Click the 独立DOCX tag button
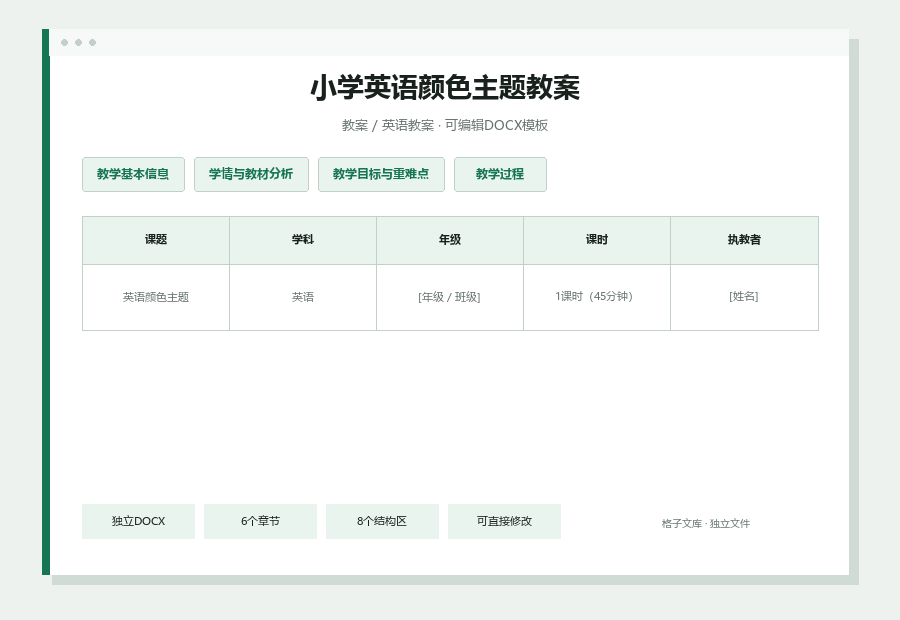The width and height of the screenshot is (900, 620). pos(138,521)
